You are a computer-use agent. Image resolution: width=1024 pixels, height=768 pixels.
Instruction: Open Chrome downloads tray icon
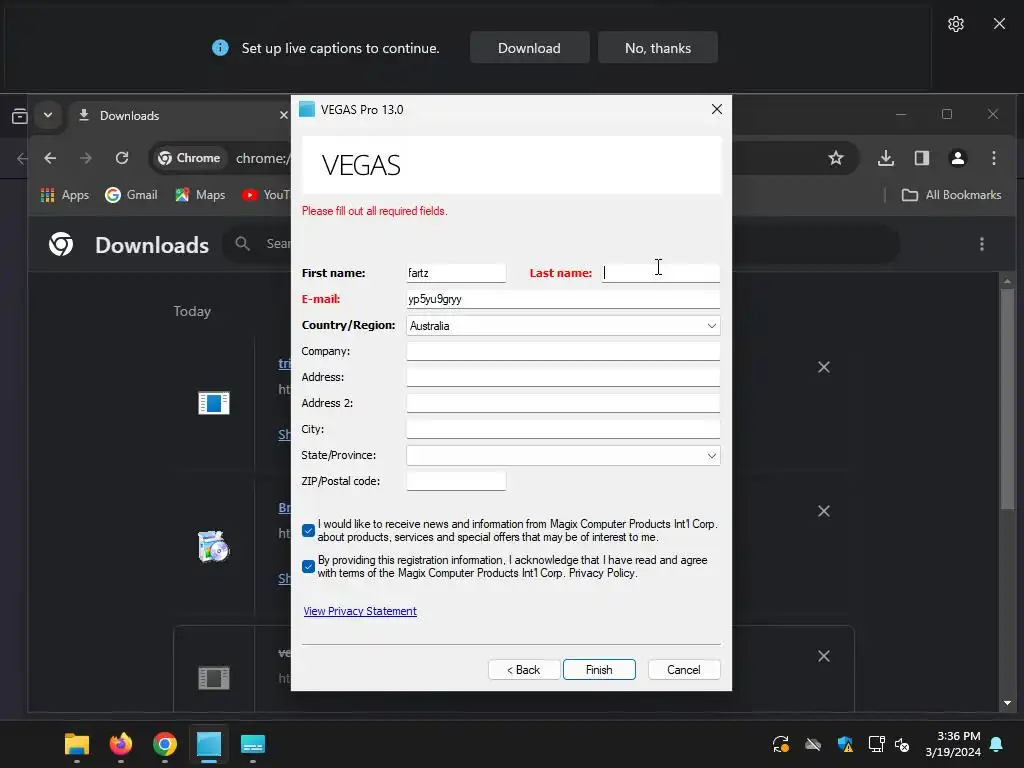pyautogui.click(x=886, y=158)
